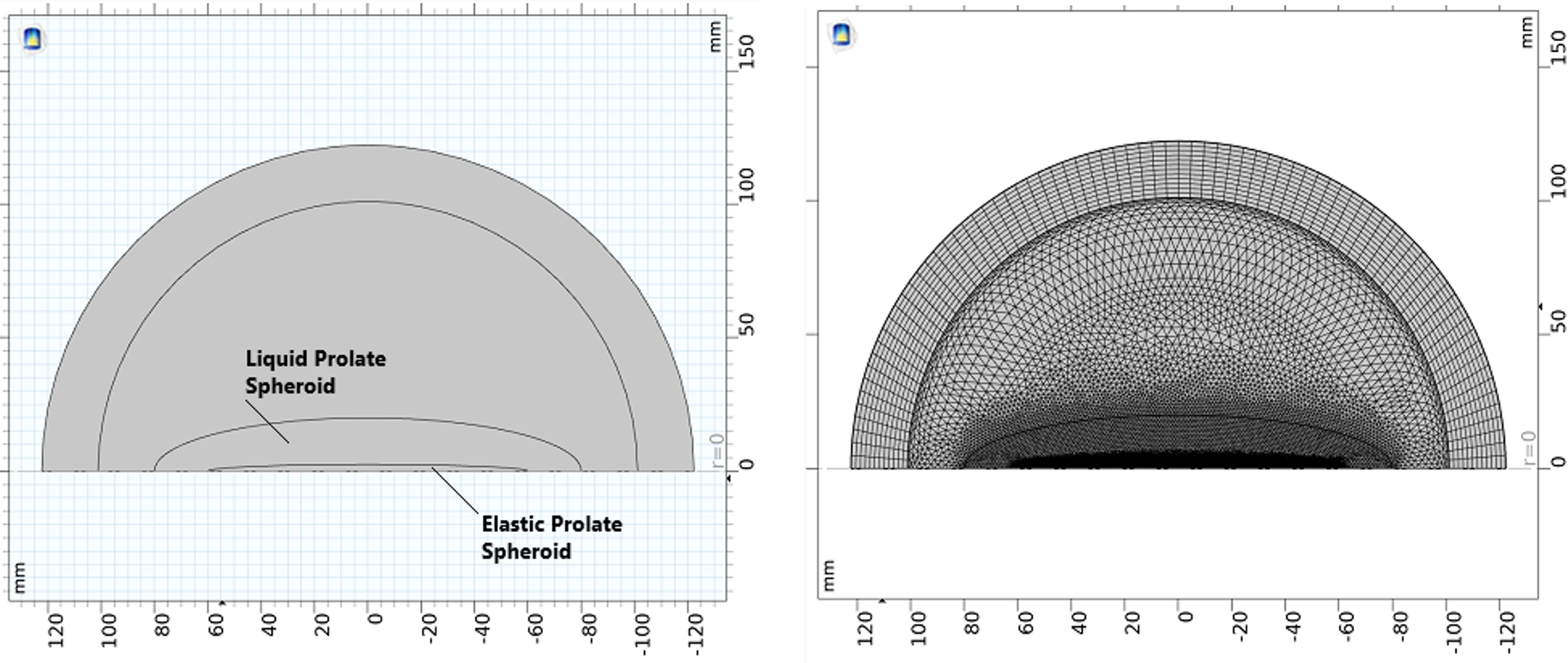The image size is (1568, 663).
Task: Click x-axis tick "60" in geometry plot
Action: coord(216,625)
